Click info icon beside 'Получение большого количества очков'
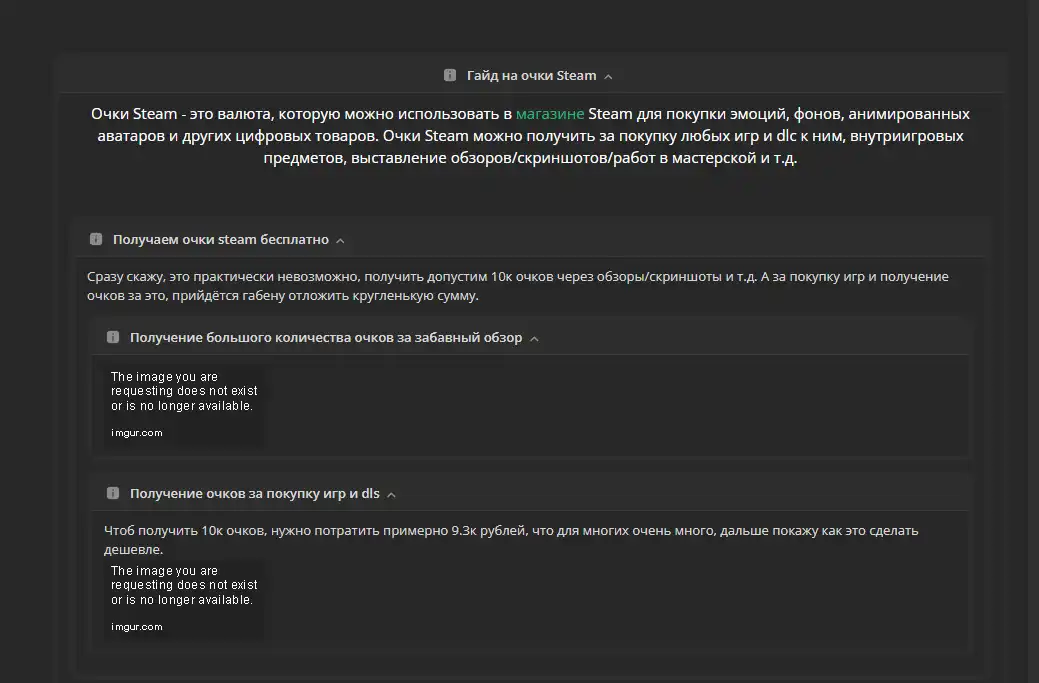This screenshot has height=683, width=1039. 113,337
